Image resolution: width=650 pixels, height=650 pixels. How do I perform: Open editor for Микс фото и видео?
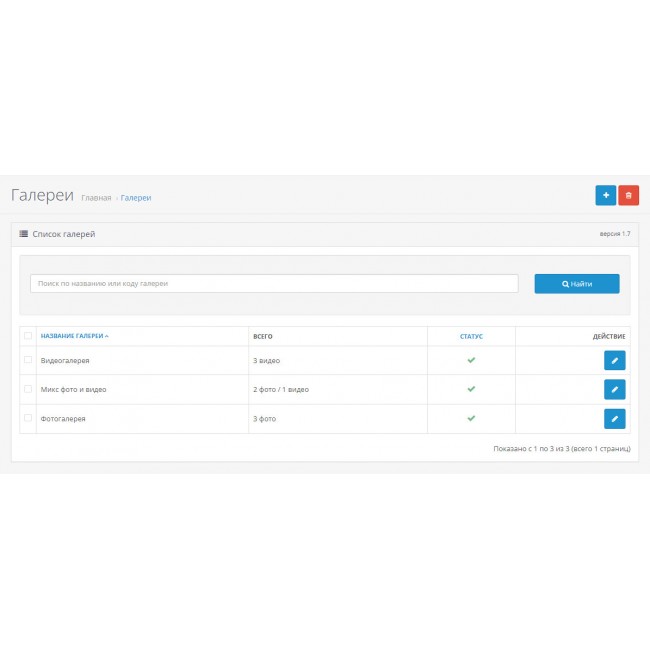[x=614, y=389]
